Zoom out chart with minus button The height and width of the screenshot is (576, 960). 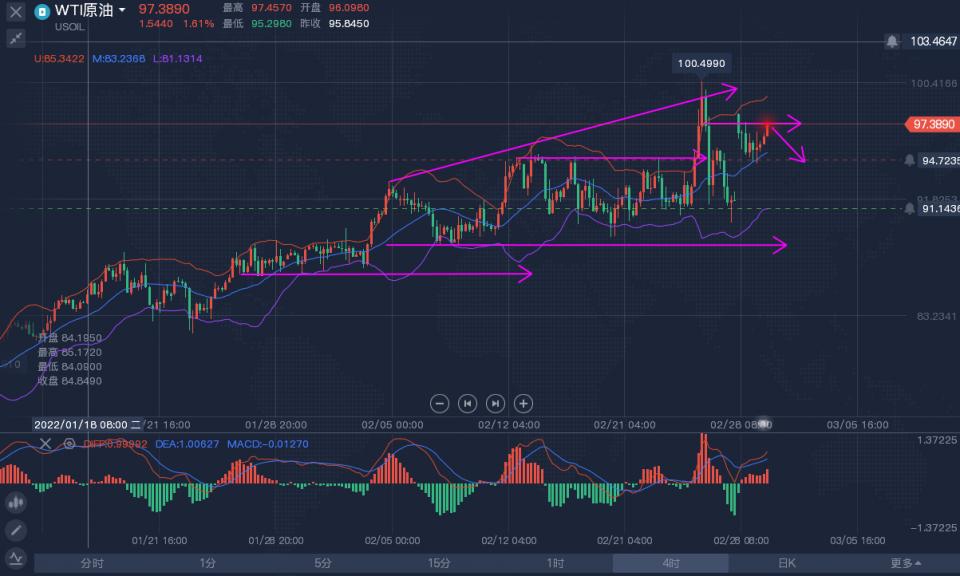pyautogui.click(x=439, y=403)
